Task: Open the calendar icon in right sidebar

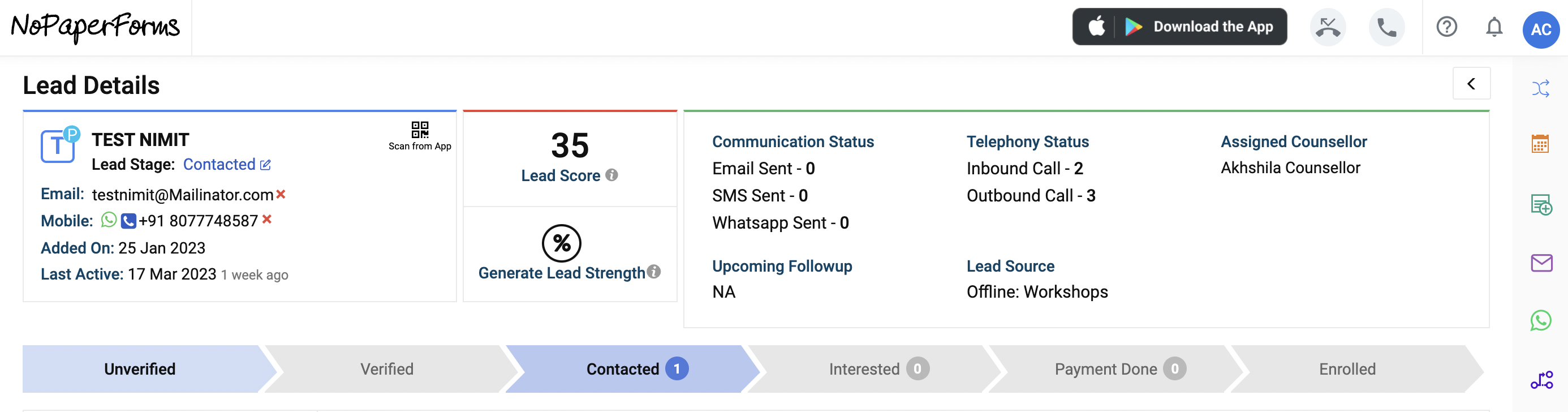Action: click(1540, 144)
